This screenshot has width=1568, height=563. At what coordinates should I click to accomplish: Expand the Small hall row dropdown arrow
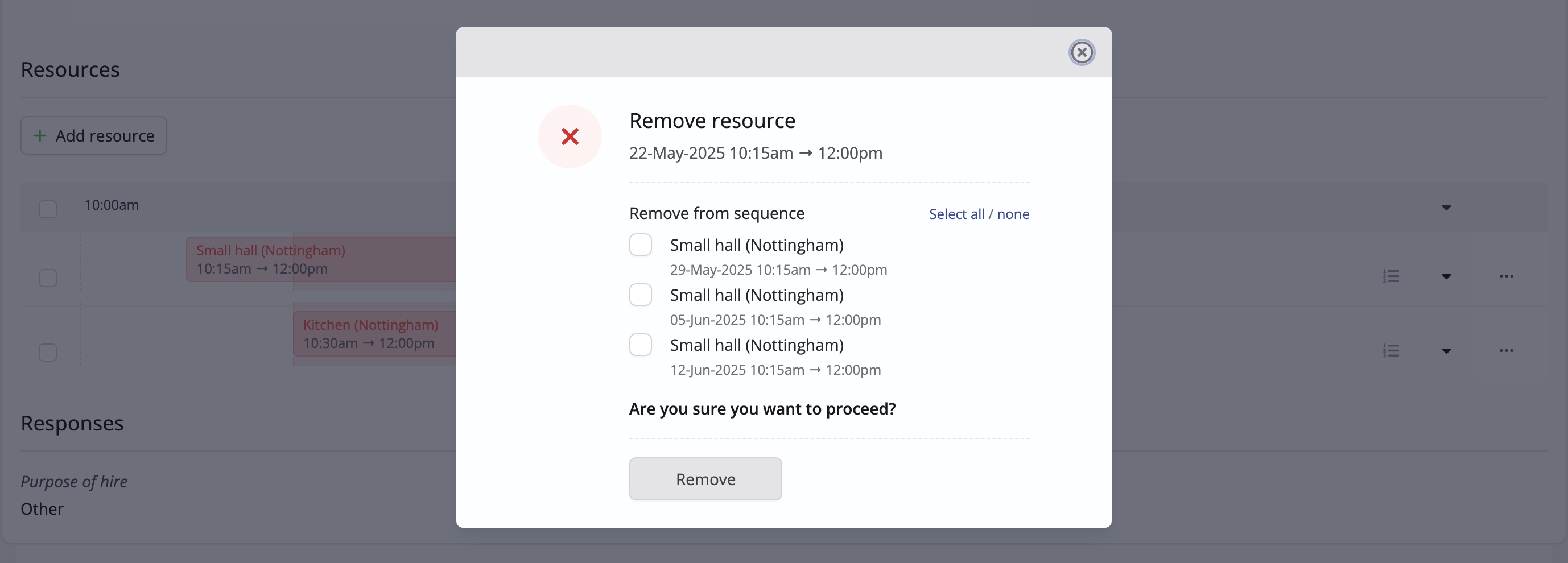click(x=1446, y=276)
